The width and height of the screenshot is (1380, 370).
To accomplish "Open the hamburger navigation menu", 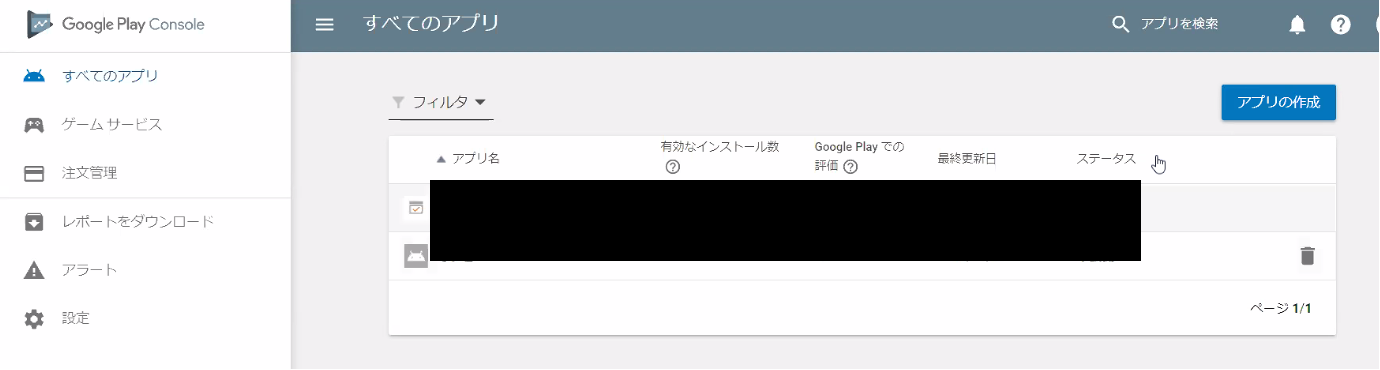I will tap(324, 24).
